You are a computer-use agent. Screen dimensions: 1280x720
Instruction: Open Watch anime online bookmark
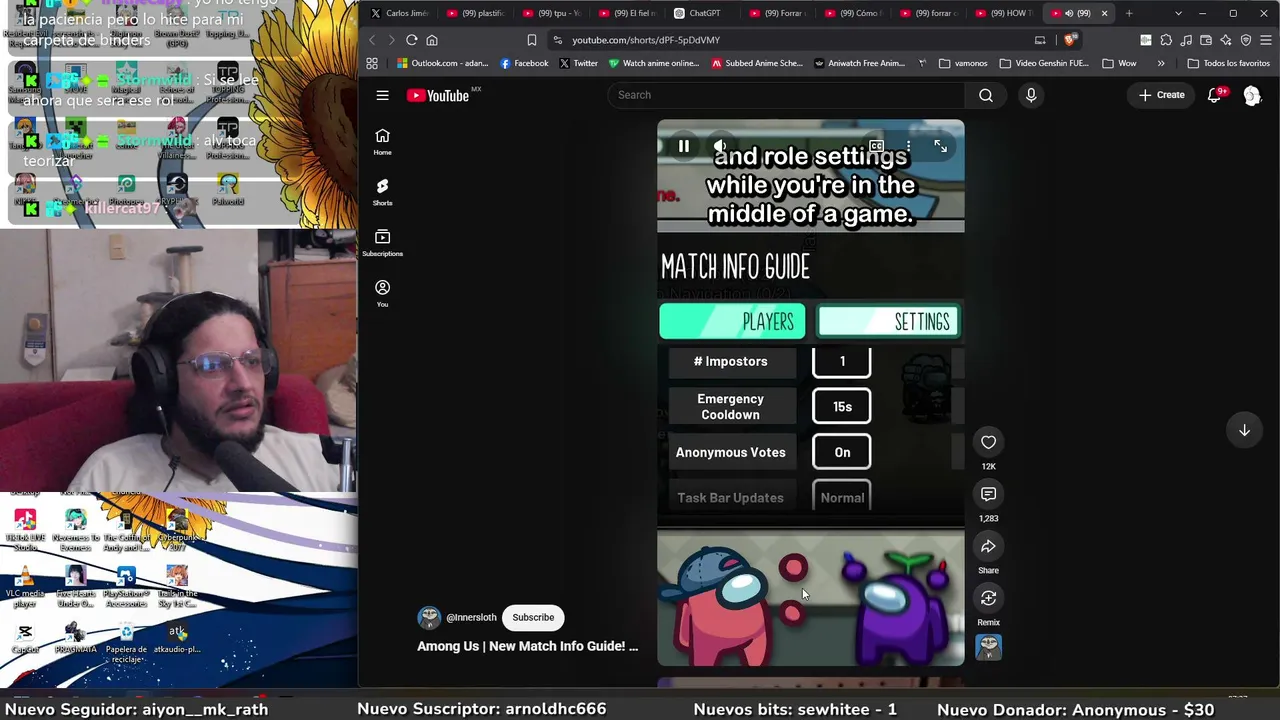coord(654,63)
